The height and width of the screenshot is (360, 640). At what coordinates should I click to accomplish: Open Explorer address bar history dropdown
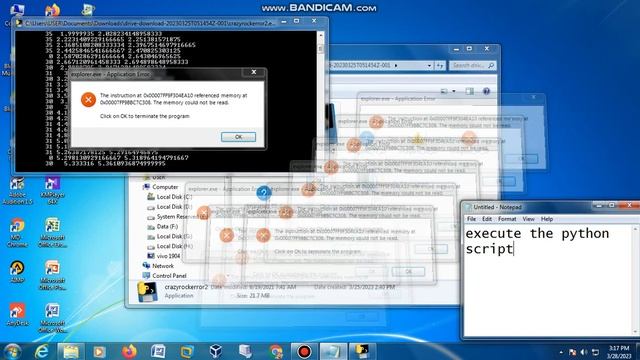pyautogui.click(x=429, y=65)
